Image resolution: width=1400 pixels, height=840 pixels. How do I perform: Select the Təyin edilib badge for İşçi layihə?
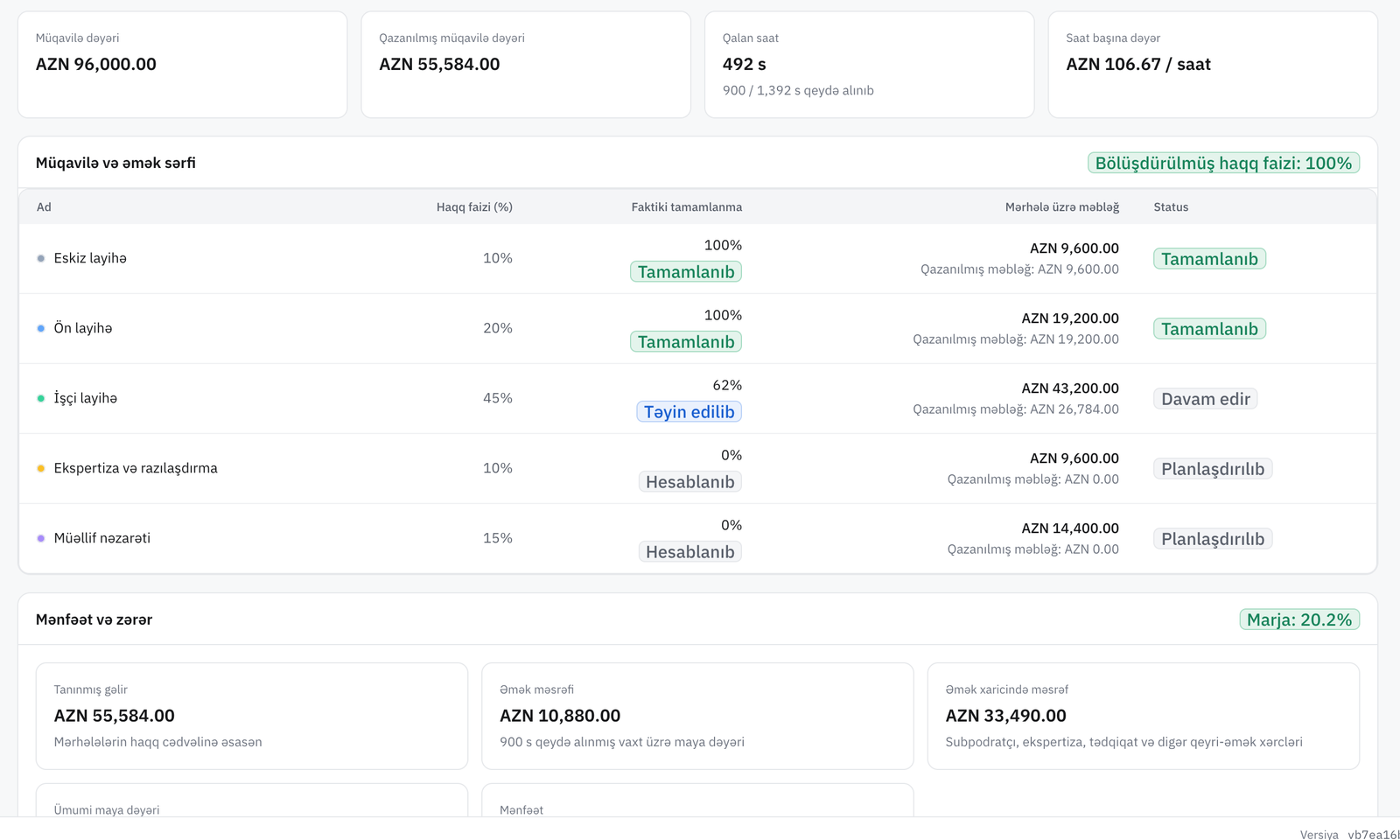tap(689, 411)
